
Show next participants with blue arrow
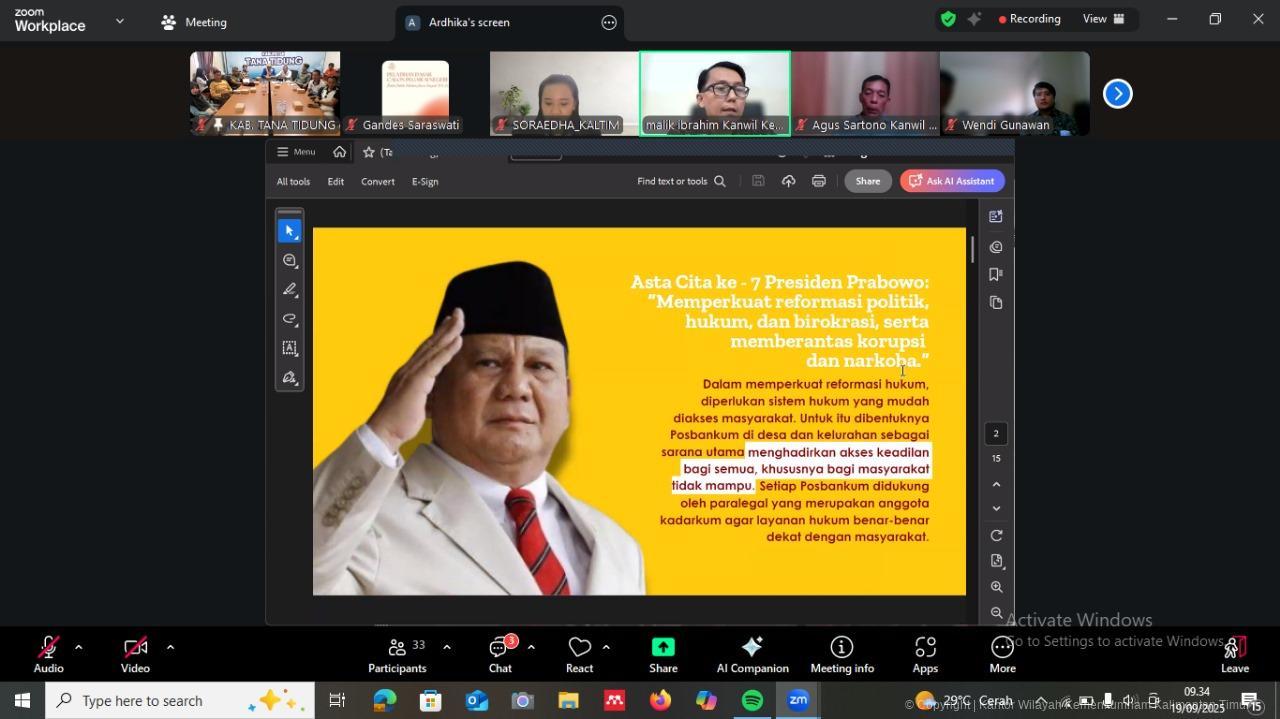[x=1118, y=93]
